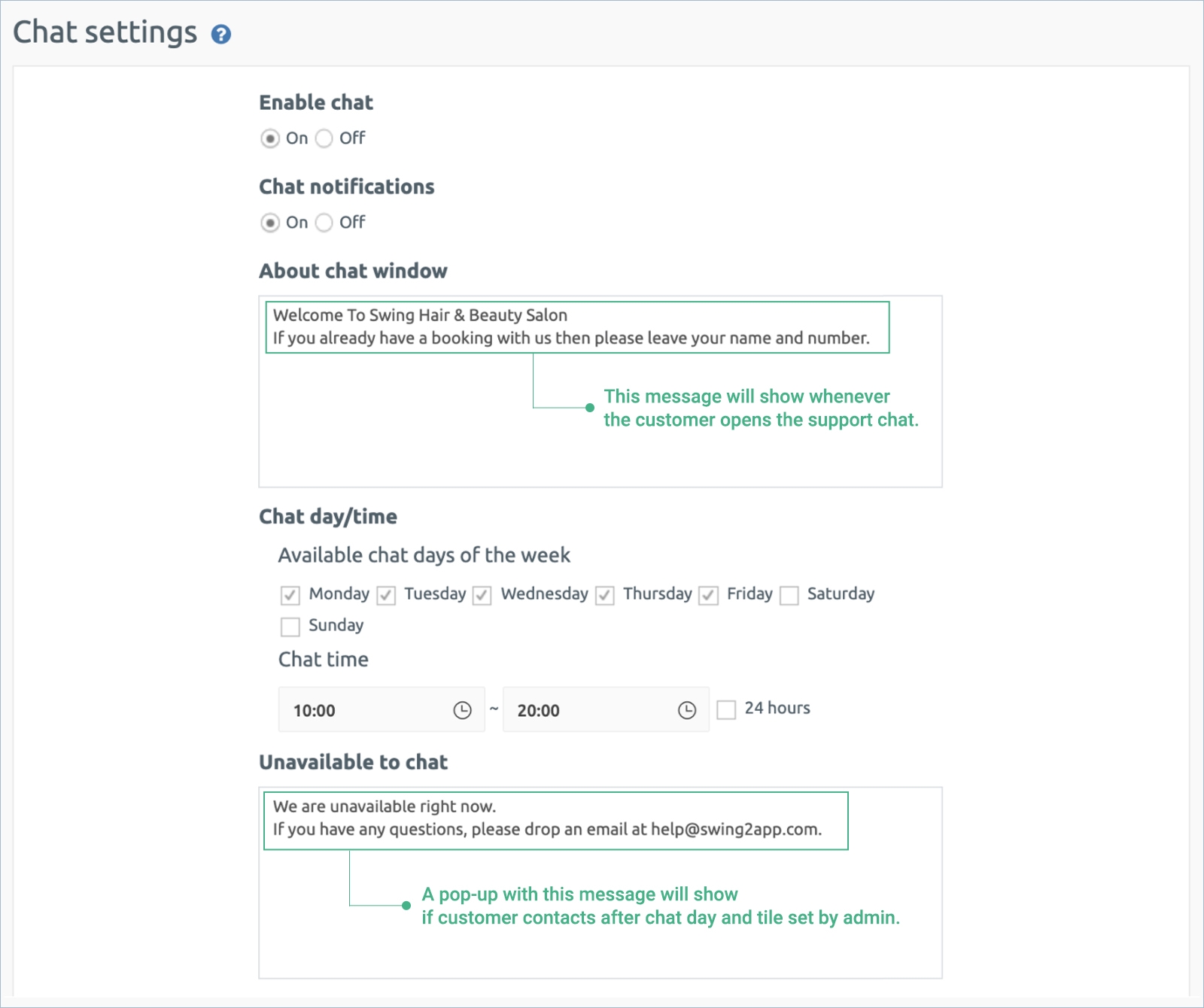Click the About chat window welcome message
1204x1008 pixels.
[x=572, y=327]
